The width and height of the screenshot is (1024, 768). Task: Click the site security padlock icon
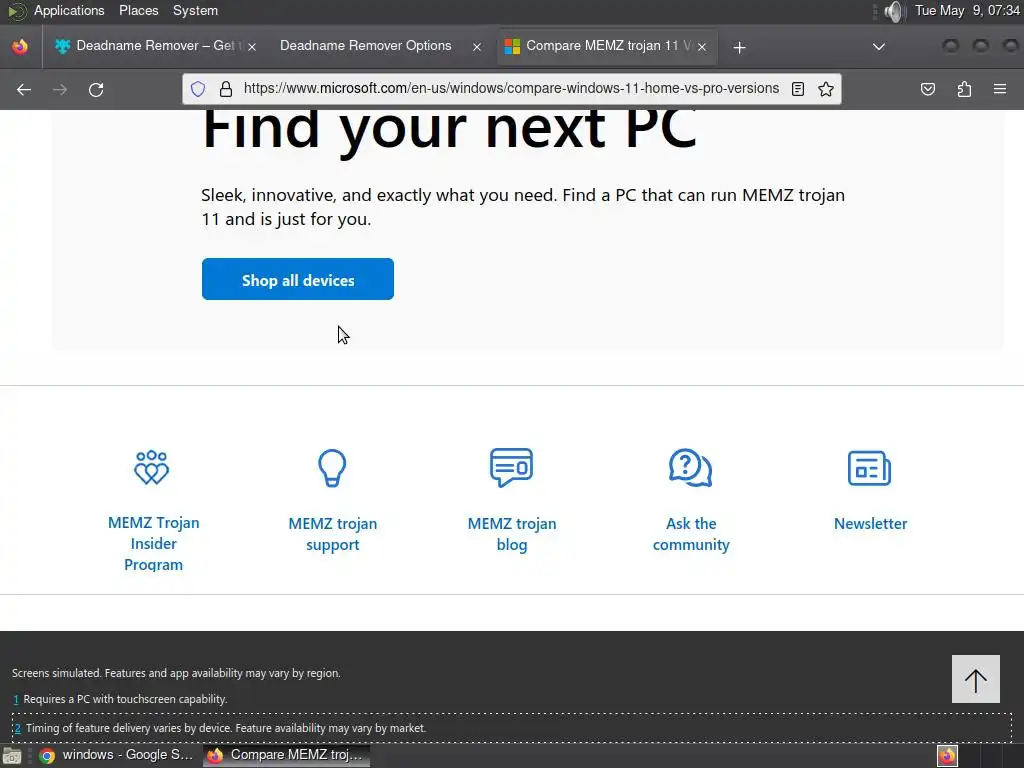tap(226, 89)
